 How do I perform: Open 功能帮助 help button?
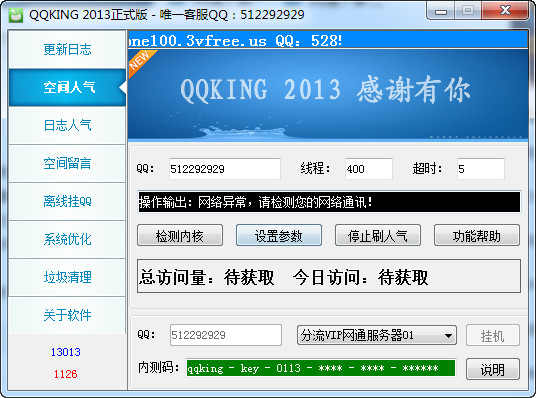477,235
